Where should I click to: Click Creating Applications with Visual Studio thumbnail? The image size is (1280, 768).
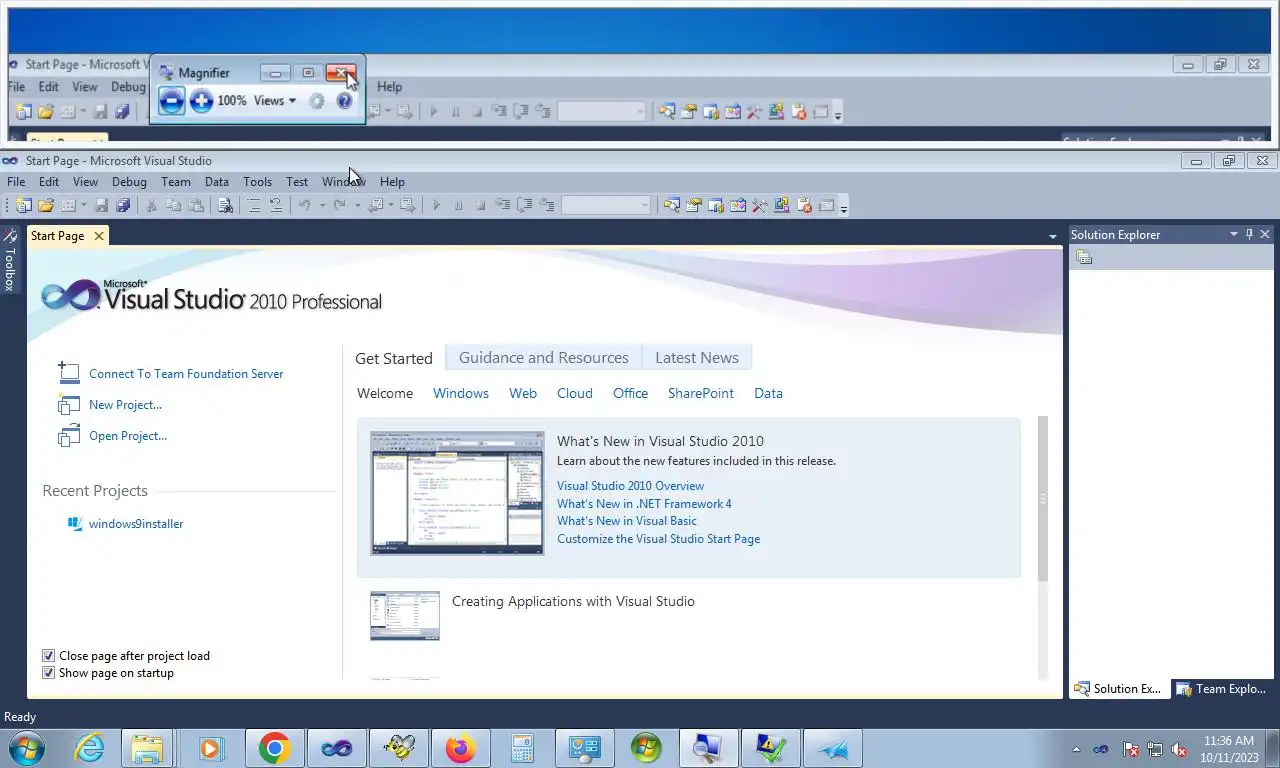point(405,616)
